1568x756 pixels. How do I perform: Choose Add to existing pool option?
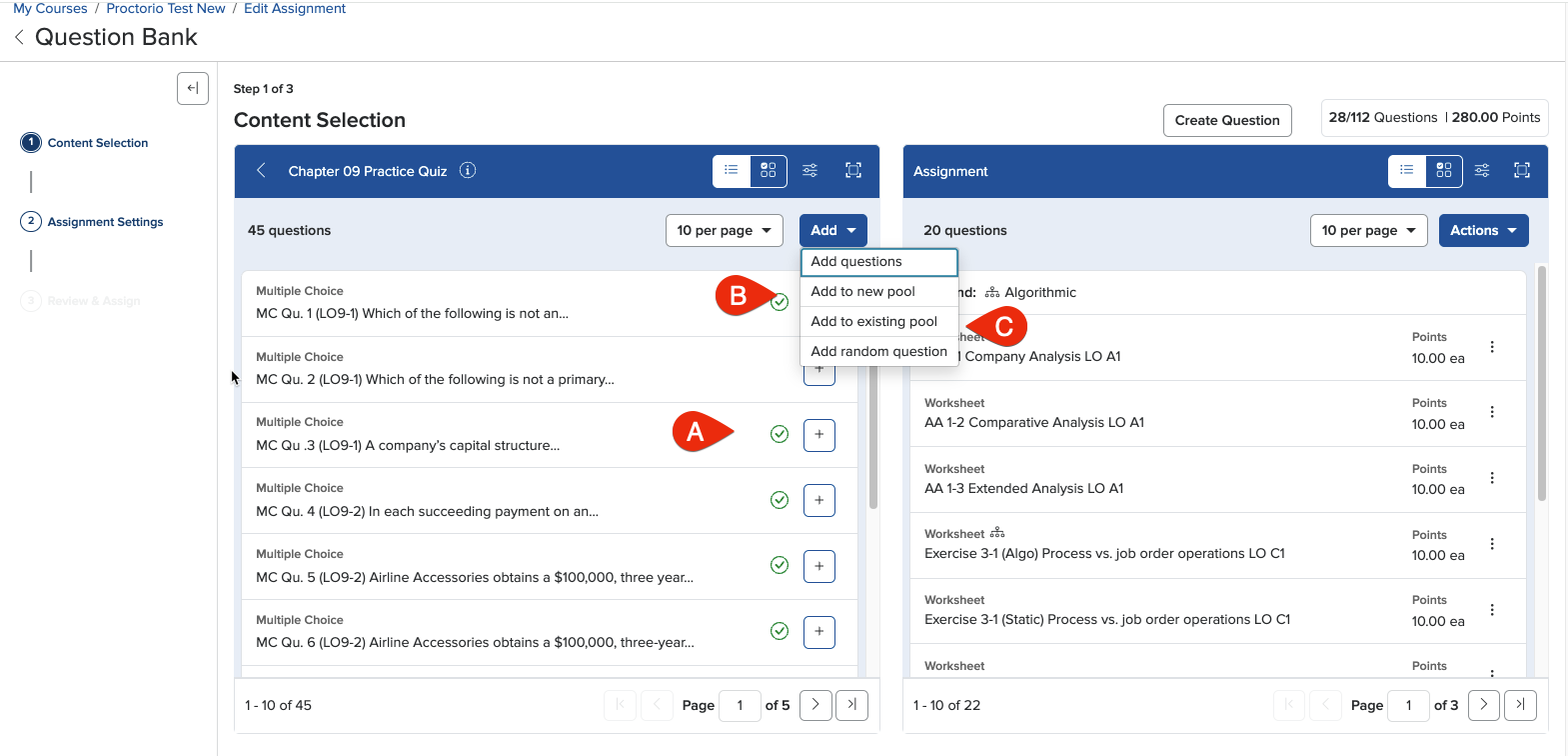(x=879, y=322)
